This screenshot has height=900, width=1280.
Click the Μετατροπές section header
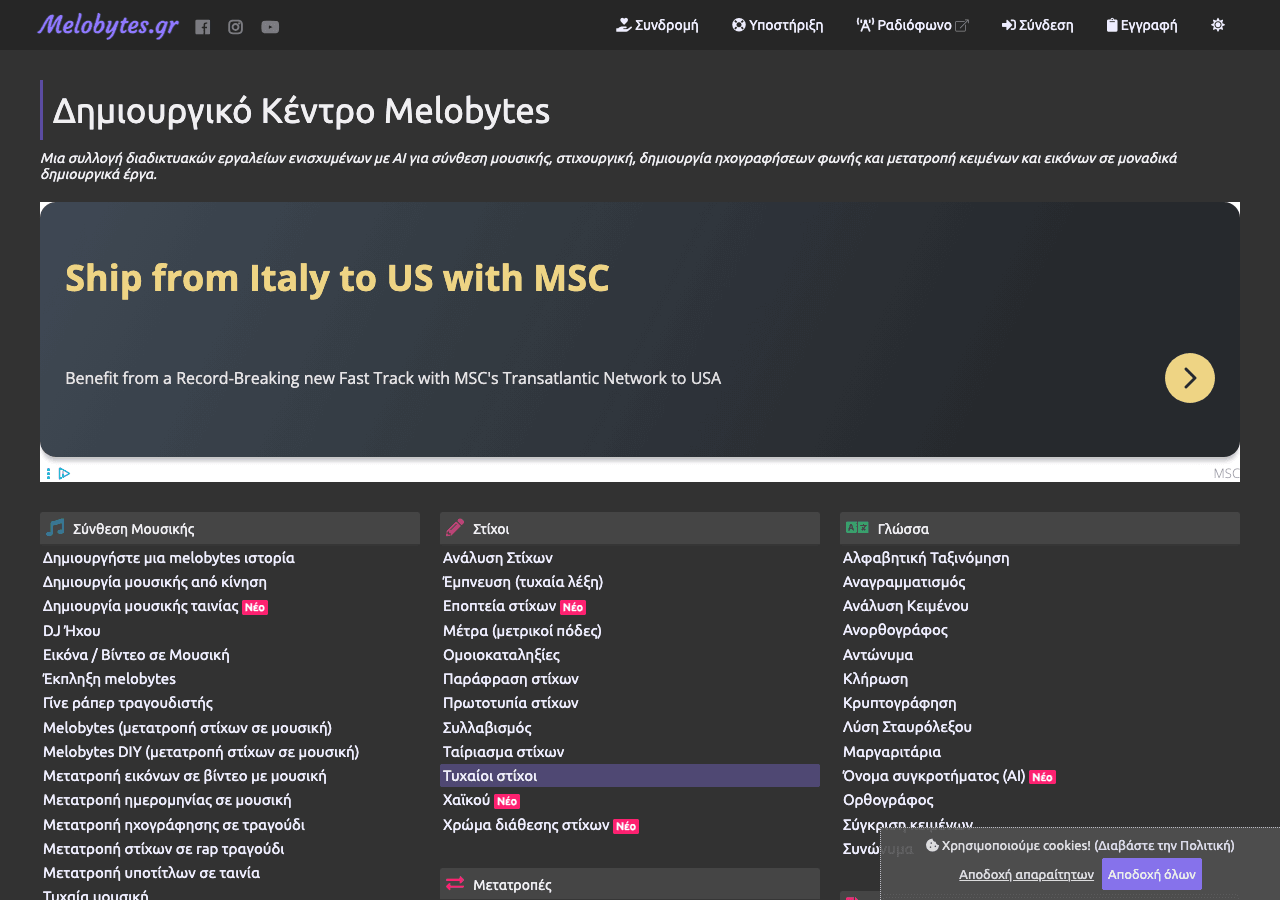point(630,884)
